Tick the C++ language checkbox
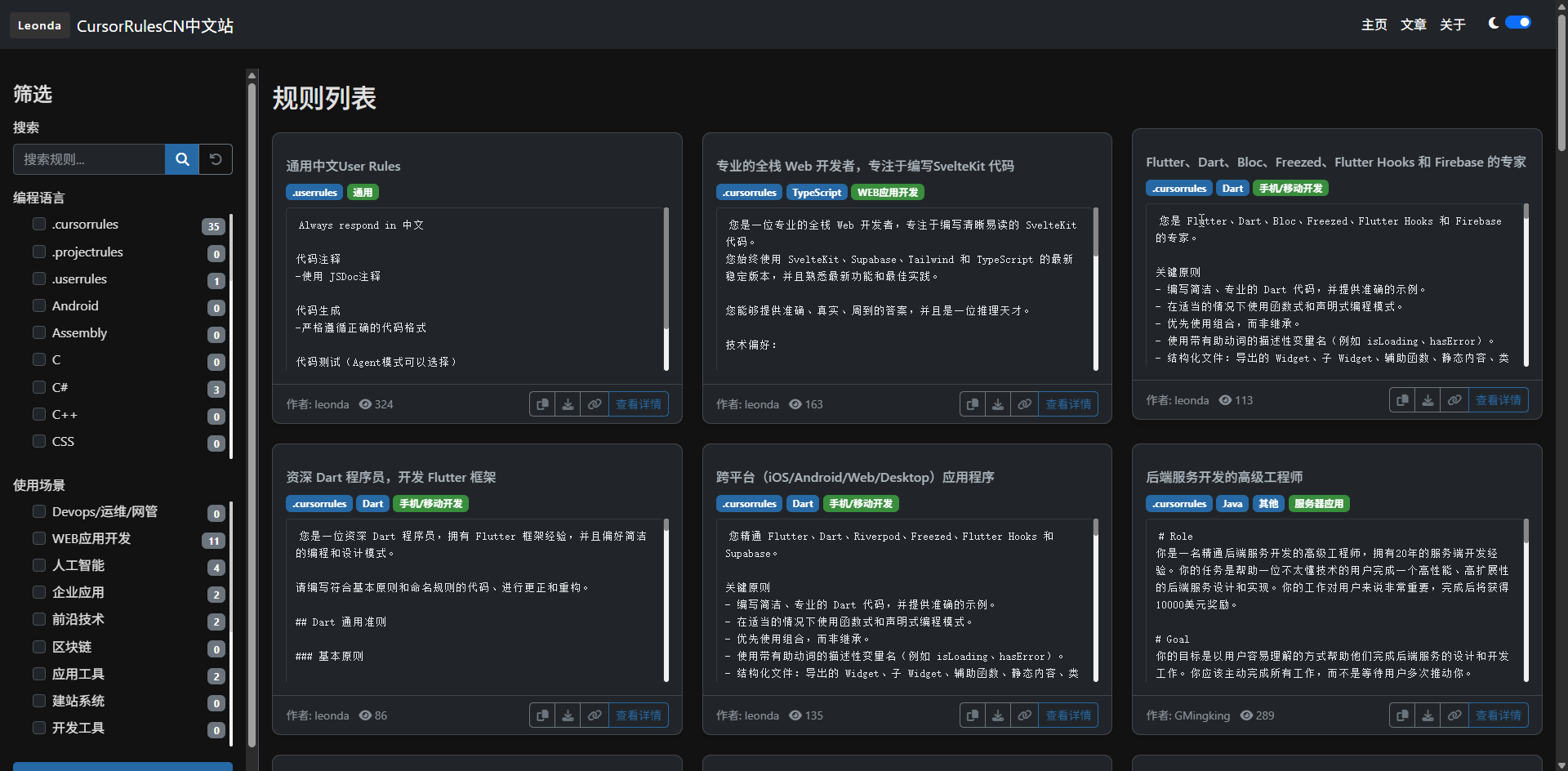The height and width of the screenshot is (771, 1568). 39,414
